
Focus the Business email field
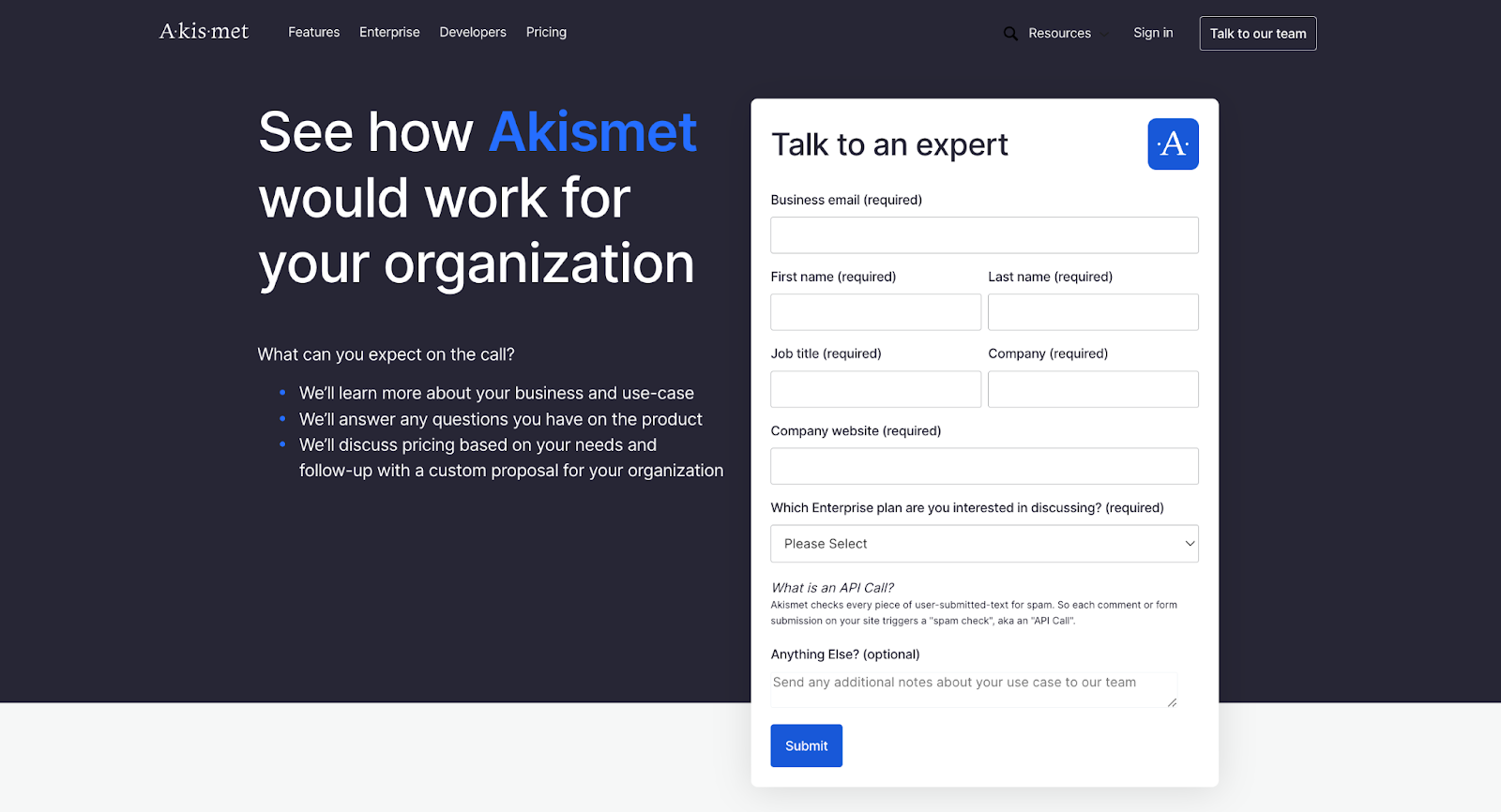984,235
